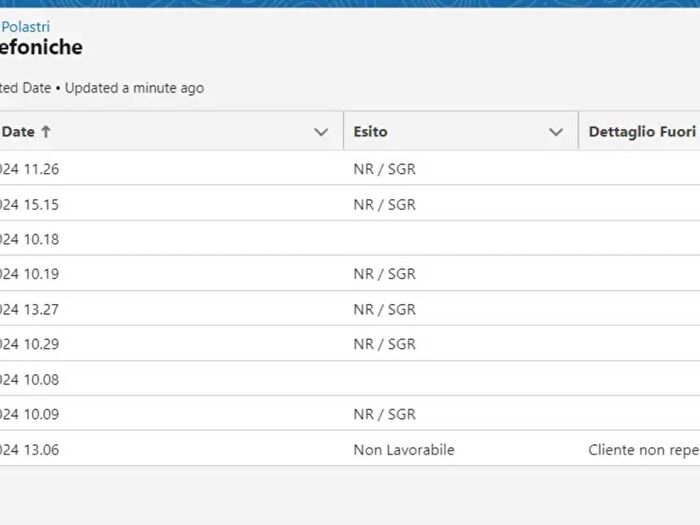Select date cell ending 10.29
Viewport: 700px width, 525px height.
[x=29, y=344]
